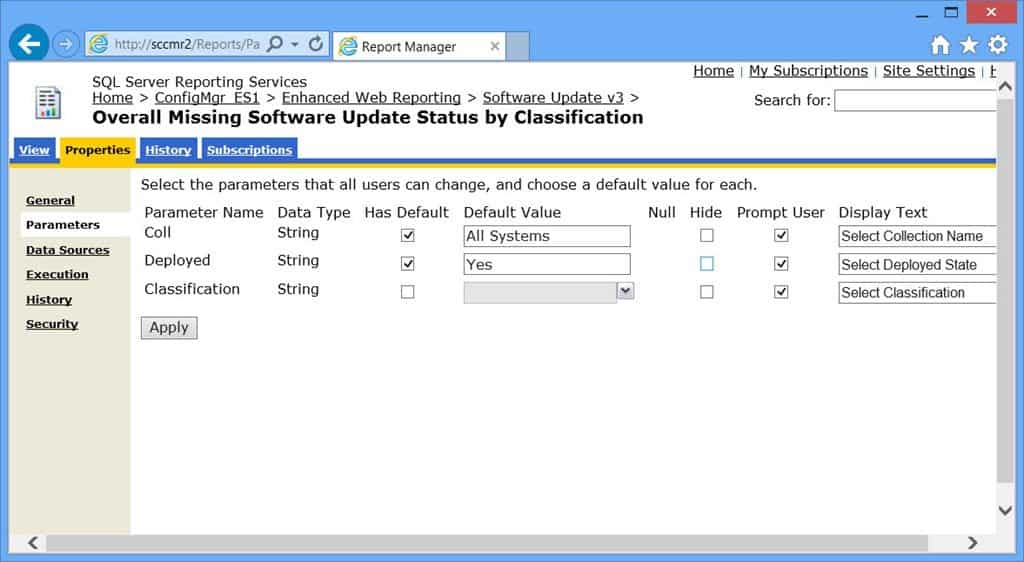
Task: Close the browser window
Action: click(991, 12)
